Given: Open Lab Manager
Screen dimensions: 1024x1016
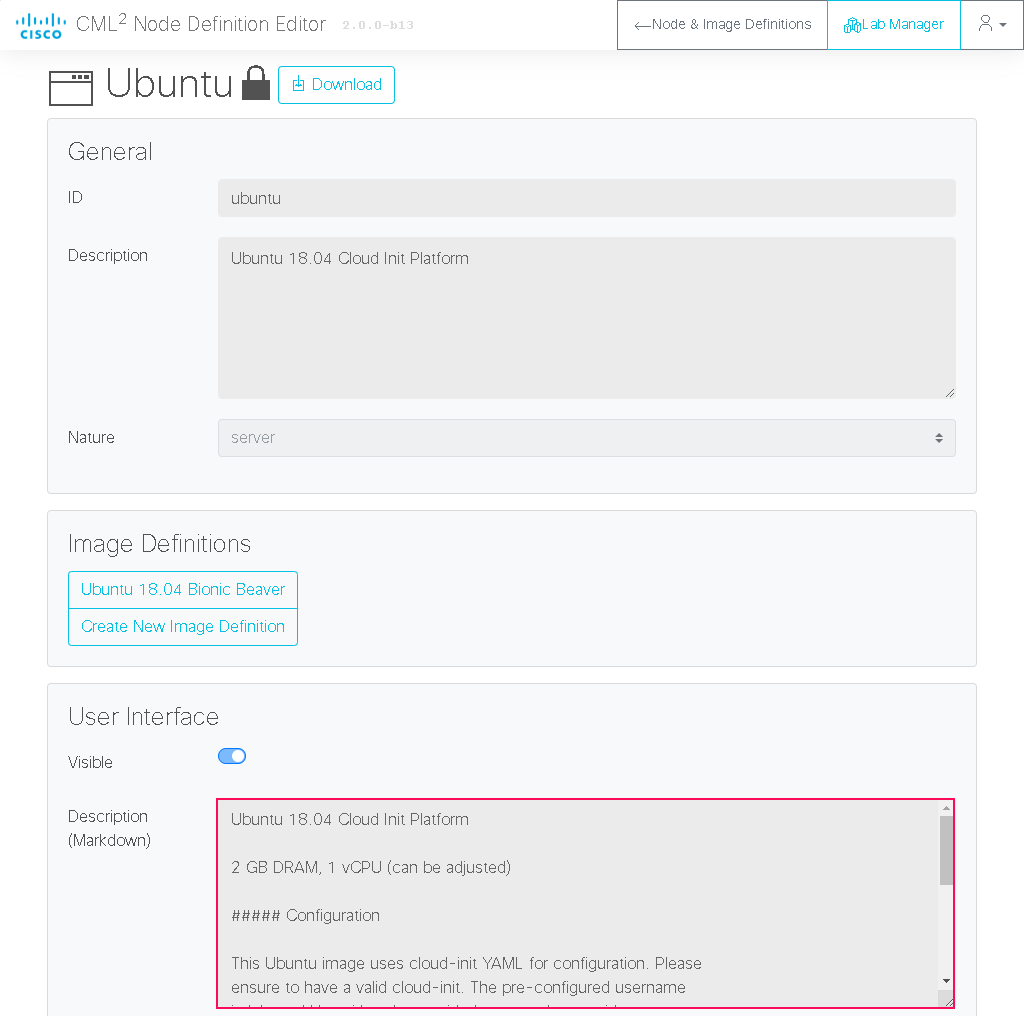Looking at the screenshot, I should coord(893,25).
